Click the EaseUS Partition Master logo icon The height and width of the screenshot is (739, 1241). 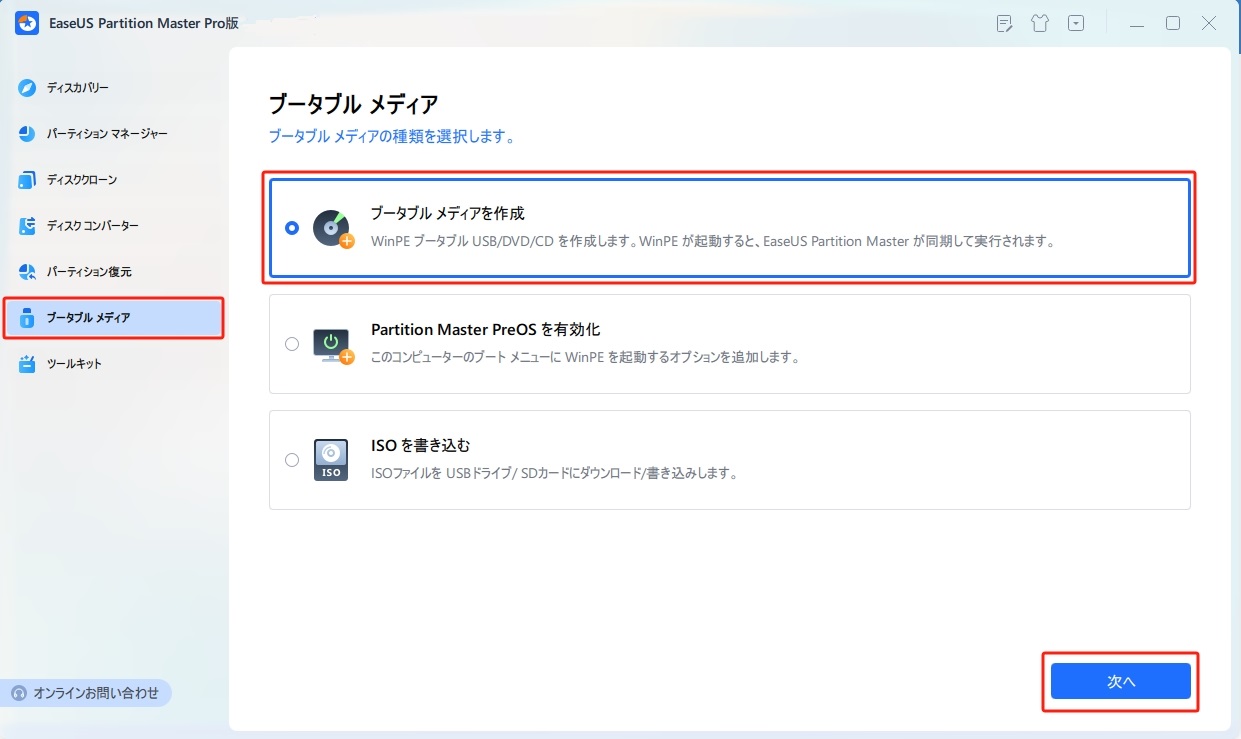[27, 24]
